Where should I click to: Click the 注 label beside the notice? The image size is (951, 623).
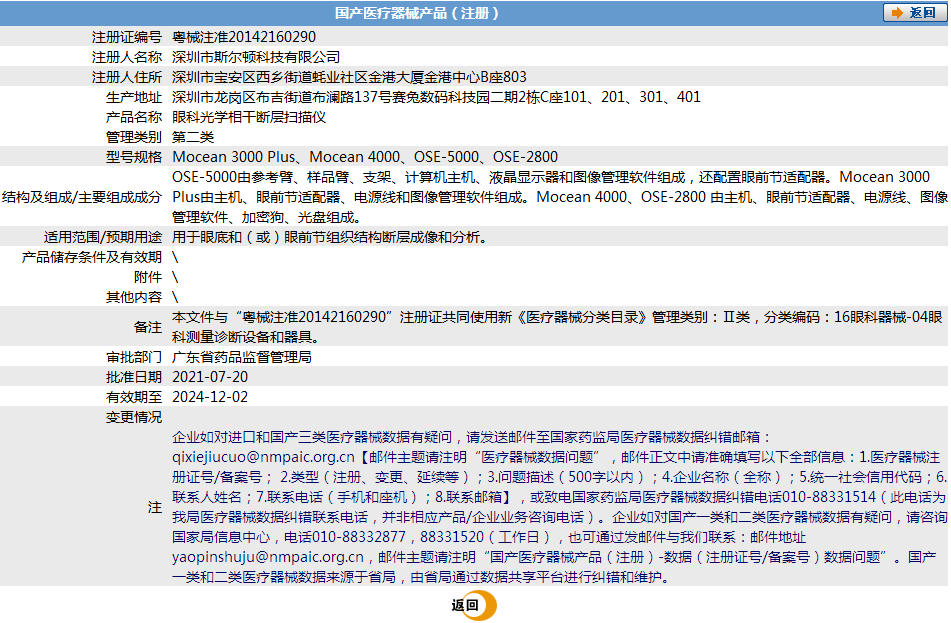[155, 508]
